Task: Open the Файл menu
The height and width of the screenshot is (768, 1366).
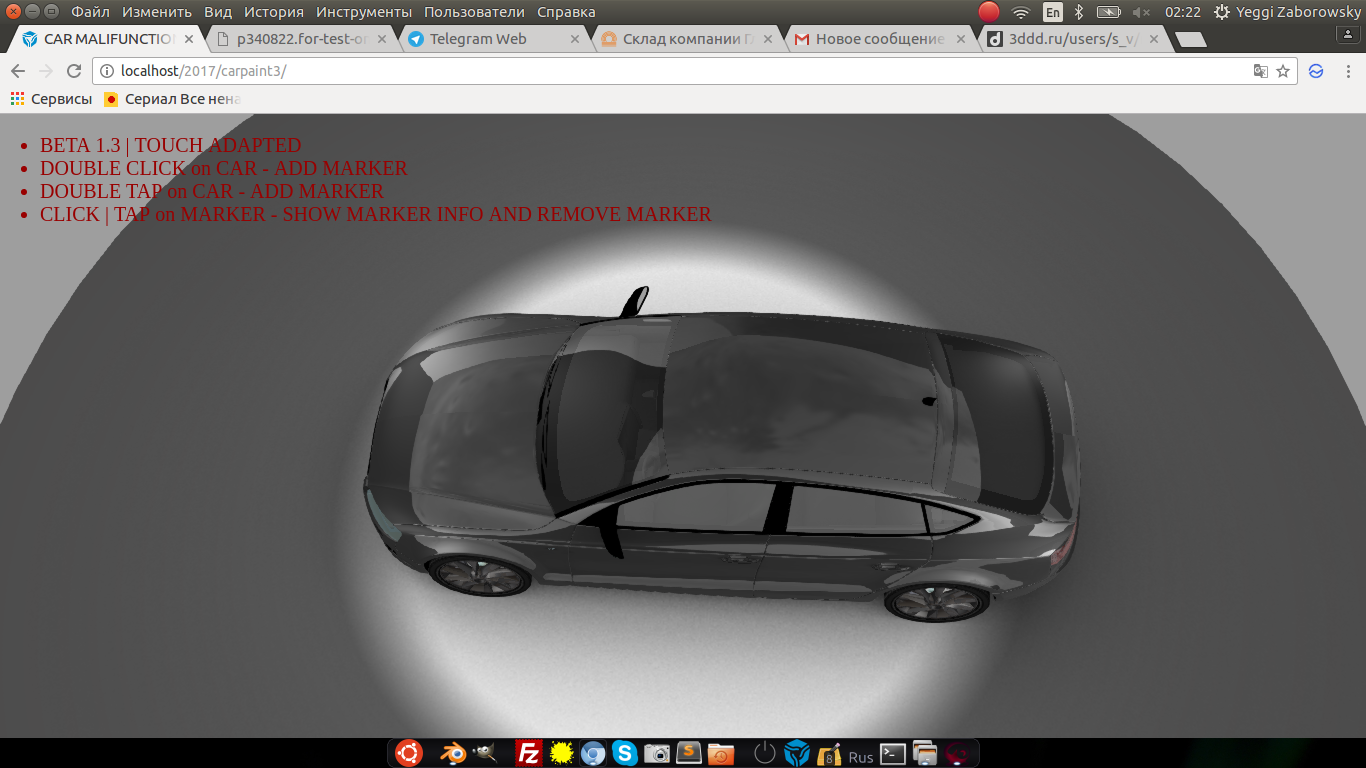Action: point(91,12)
